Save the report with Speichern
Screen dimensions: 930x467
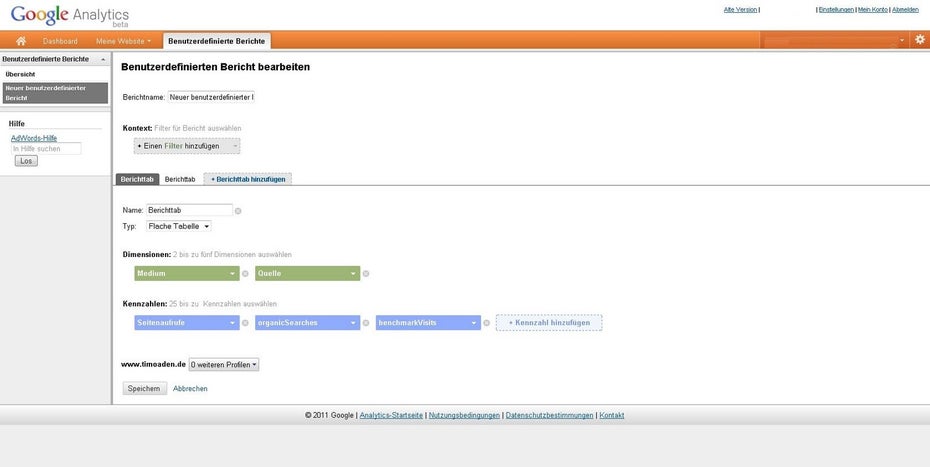[x=144, y=389]
